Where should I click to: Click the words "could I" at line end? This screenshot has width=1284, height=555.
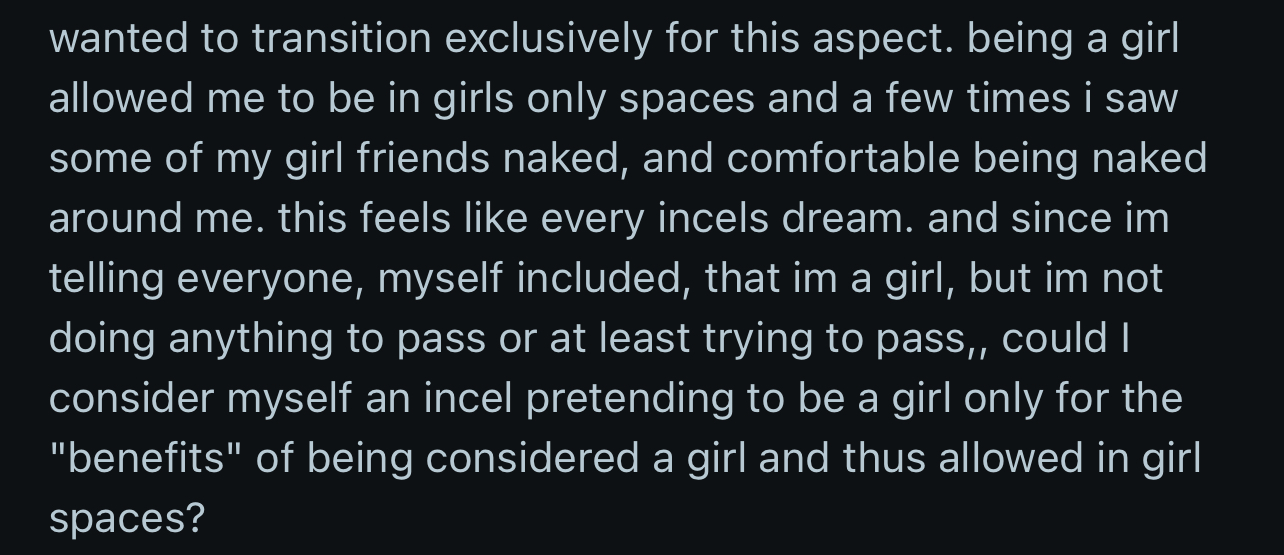click(x=1065, y=338)
